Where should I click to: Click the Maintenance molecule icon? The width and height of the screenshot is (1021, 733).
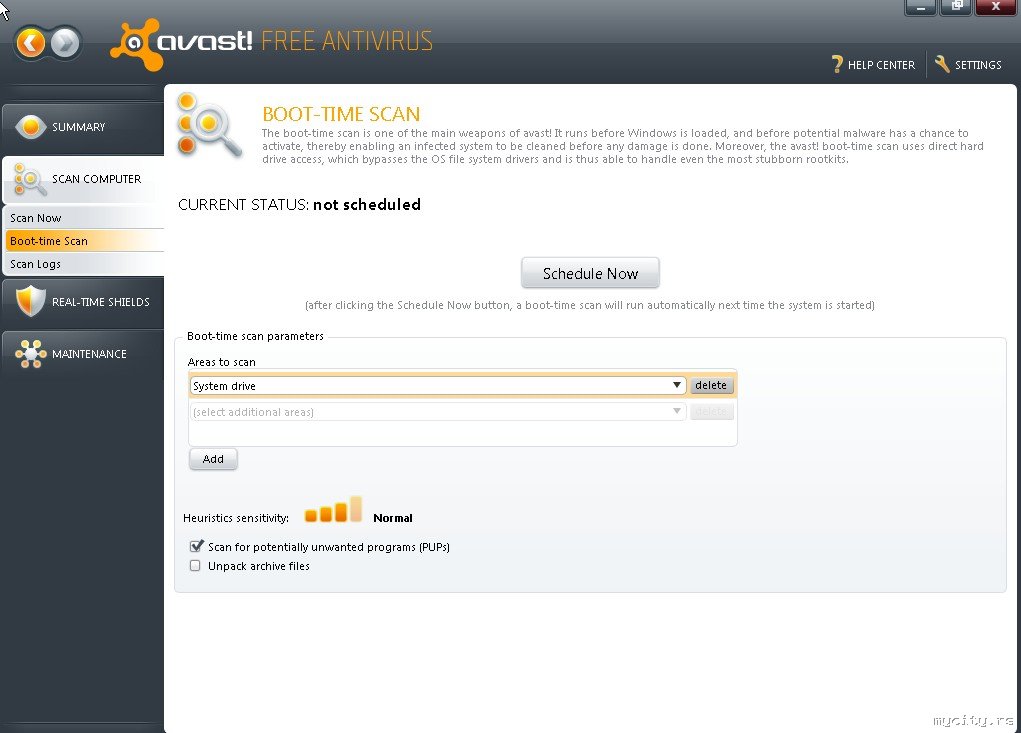click(x=31, y=353)
